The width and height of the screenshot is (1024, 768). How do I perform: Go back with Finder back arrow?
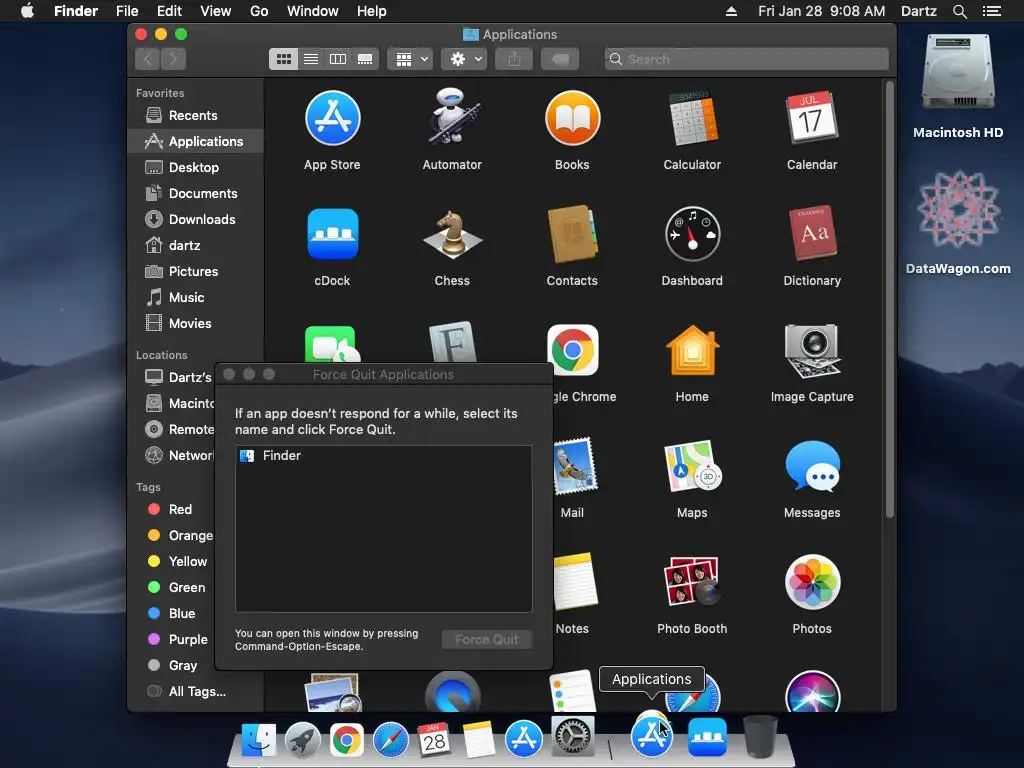tap(148, 59)
